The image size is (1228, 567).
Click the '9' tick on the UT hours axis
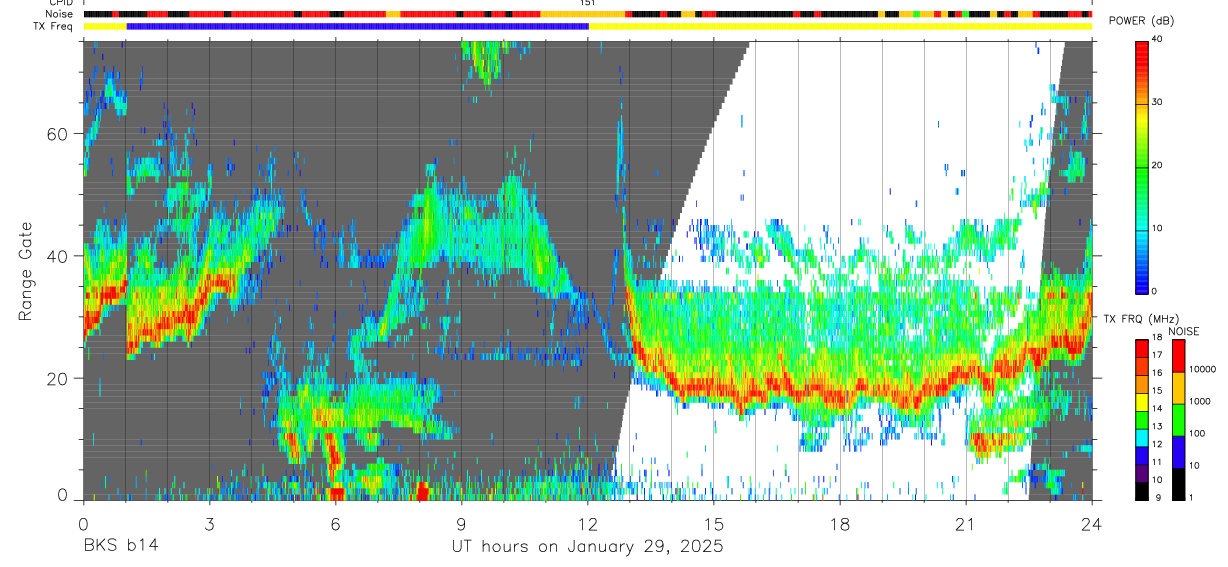coord(461,524)
